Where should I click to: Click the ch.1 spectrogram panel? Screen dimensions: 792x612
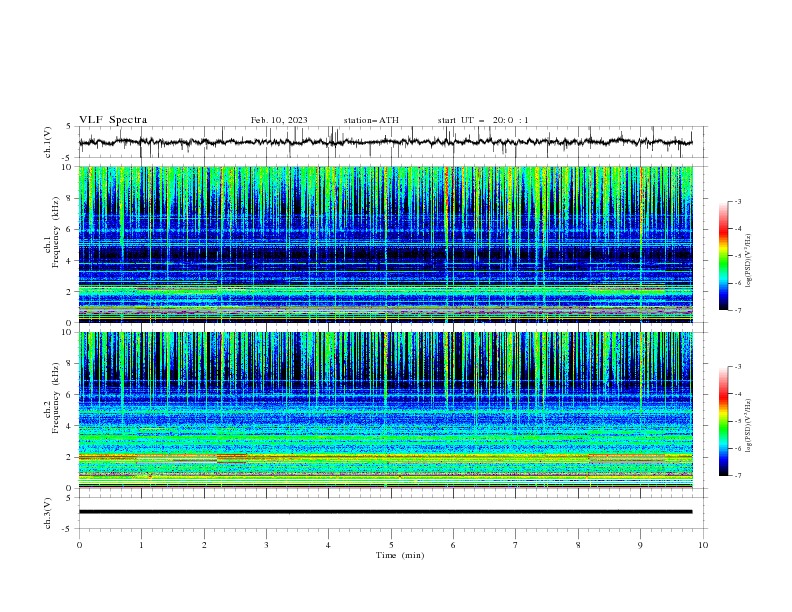(385, 244)
